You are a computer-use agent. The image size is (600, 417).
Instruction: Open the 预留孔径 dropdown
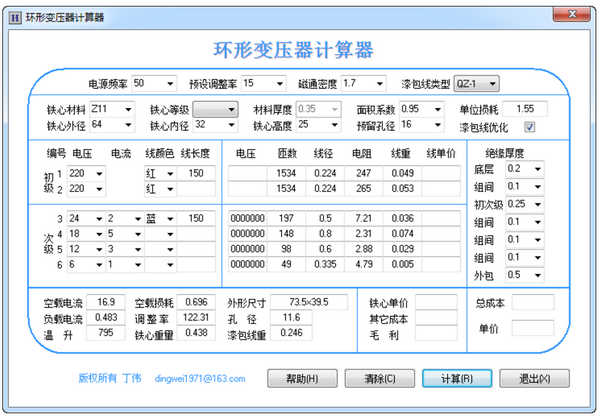coord(438,125)
